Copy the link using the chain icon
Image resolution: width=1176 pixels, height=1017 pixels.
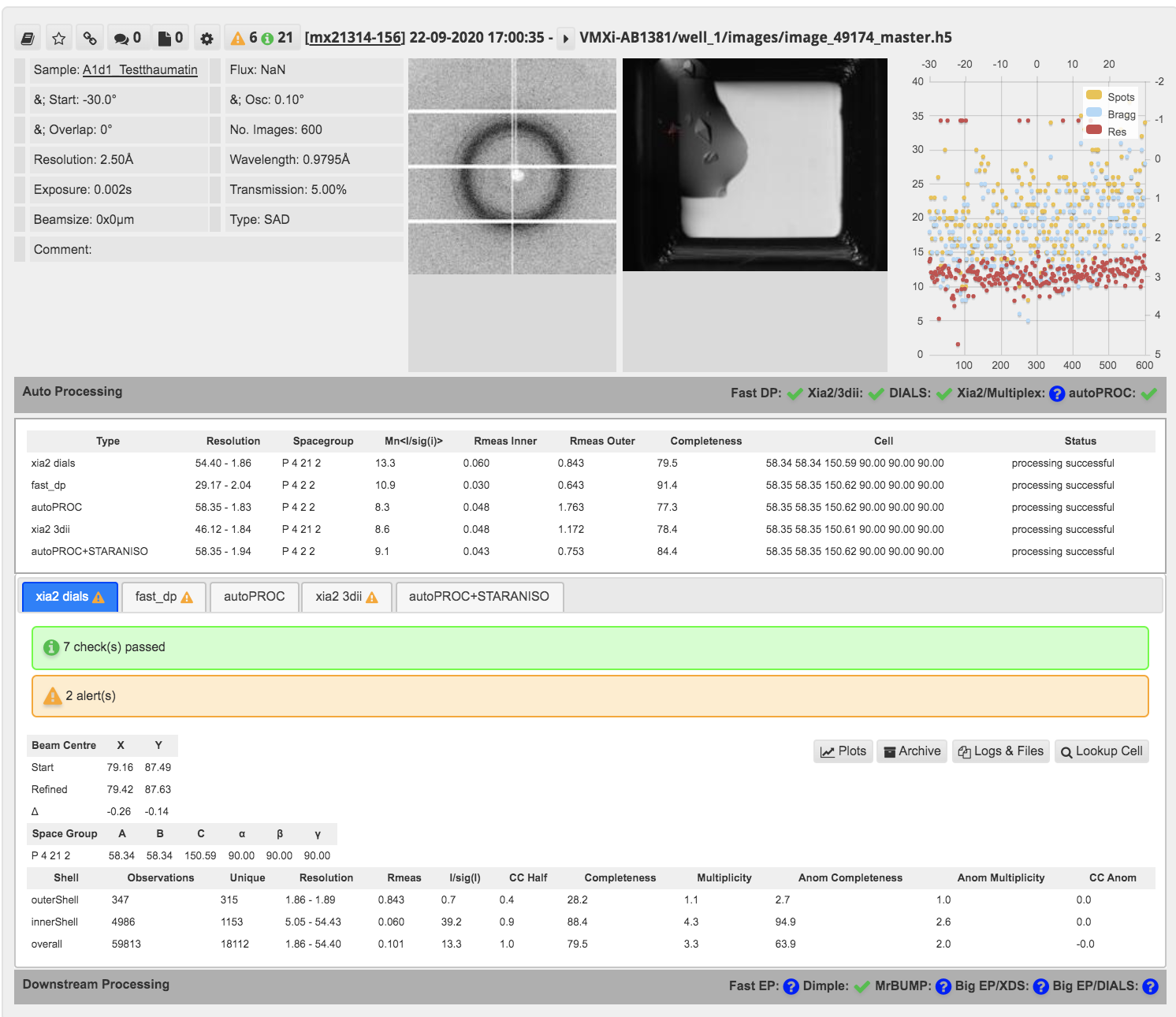point(89,36)
